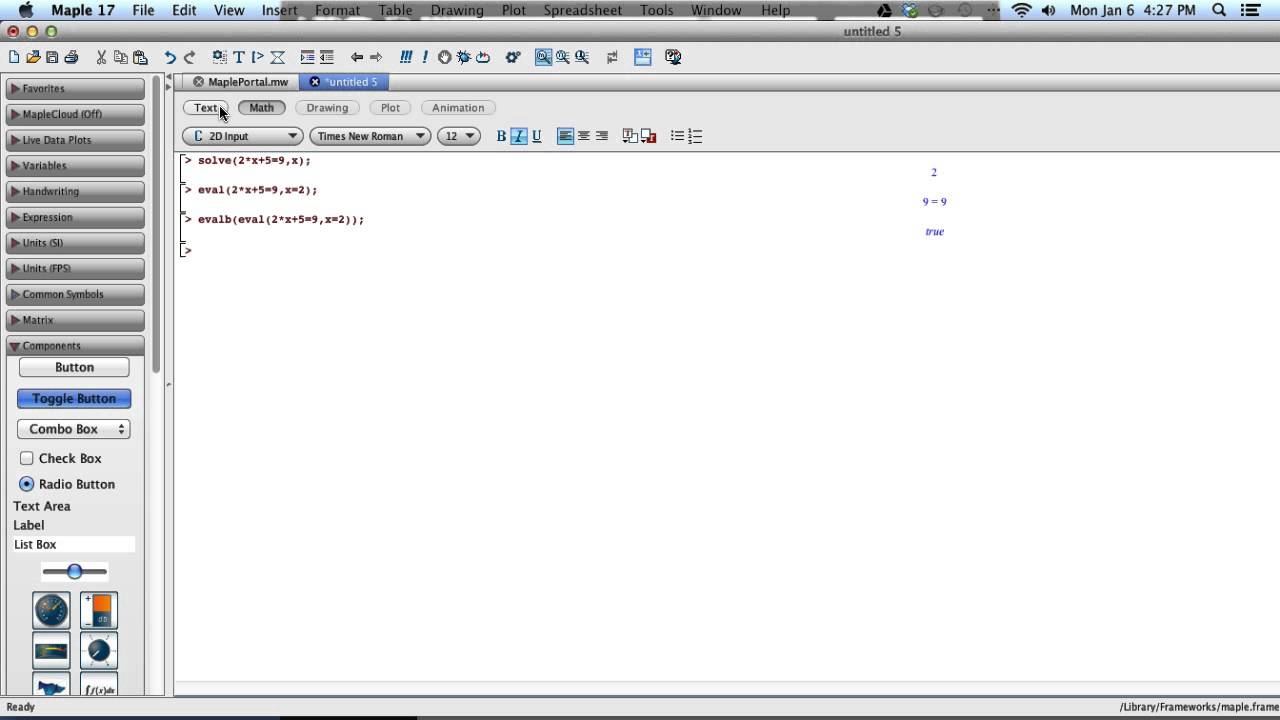The width and height of the screenshot is (1280, 720).
Task: Go forward with the right arrow icon
Action: coord(376,57)
